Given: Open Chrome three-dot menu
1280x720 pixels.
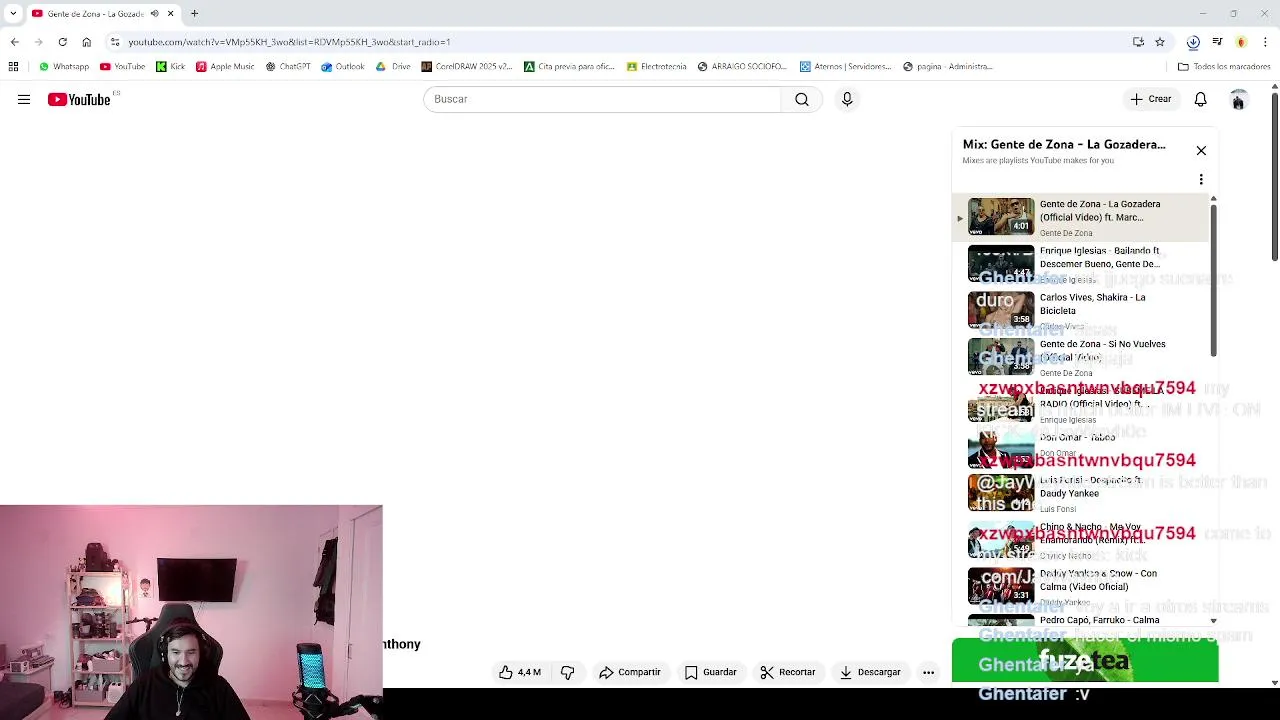Looking at the screenshot, I should click(x=1265, y=42).
